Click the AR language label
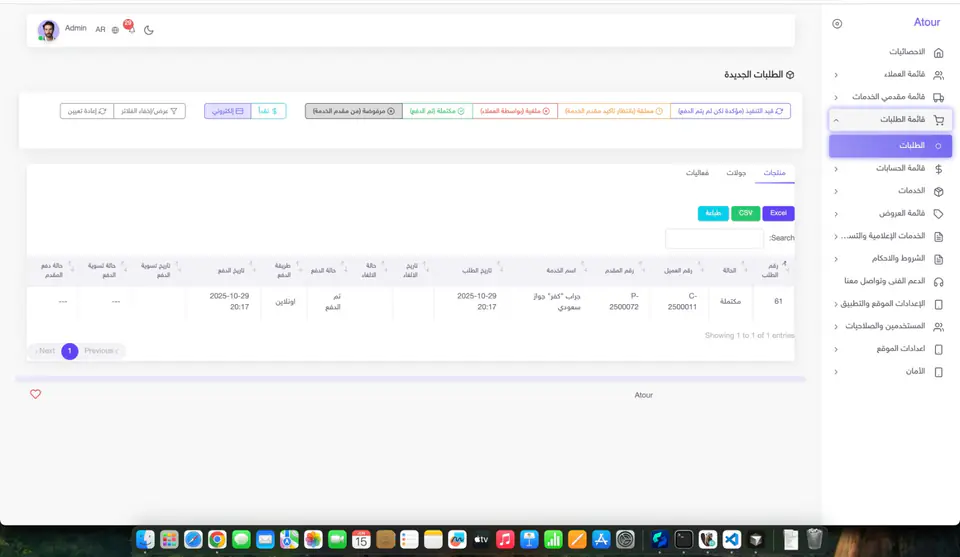The image size is (960, 557). click(x=100, y=30)
